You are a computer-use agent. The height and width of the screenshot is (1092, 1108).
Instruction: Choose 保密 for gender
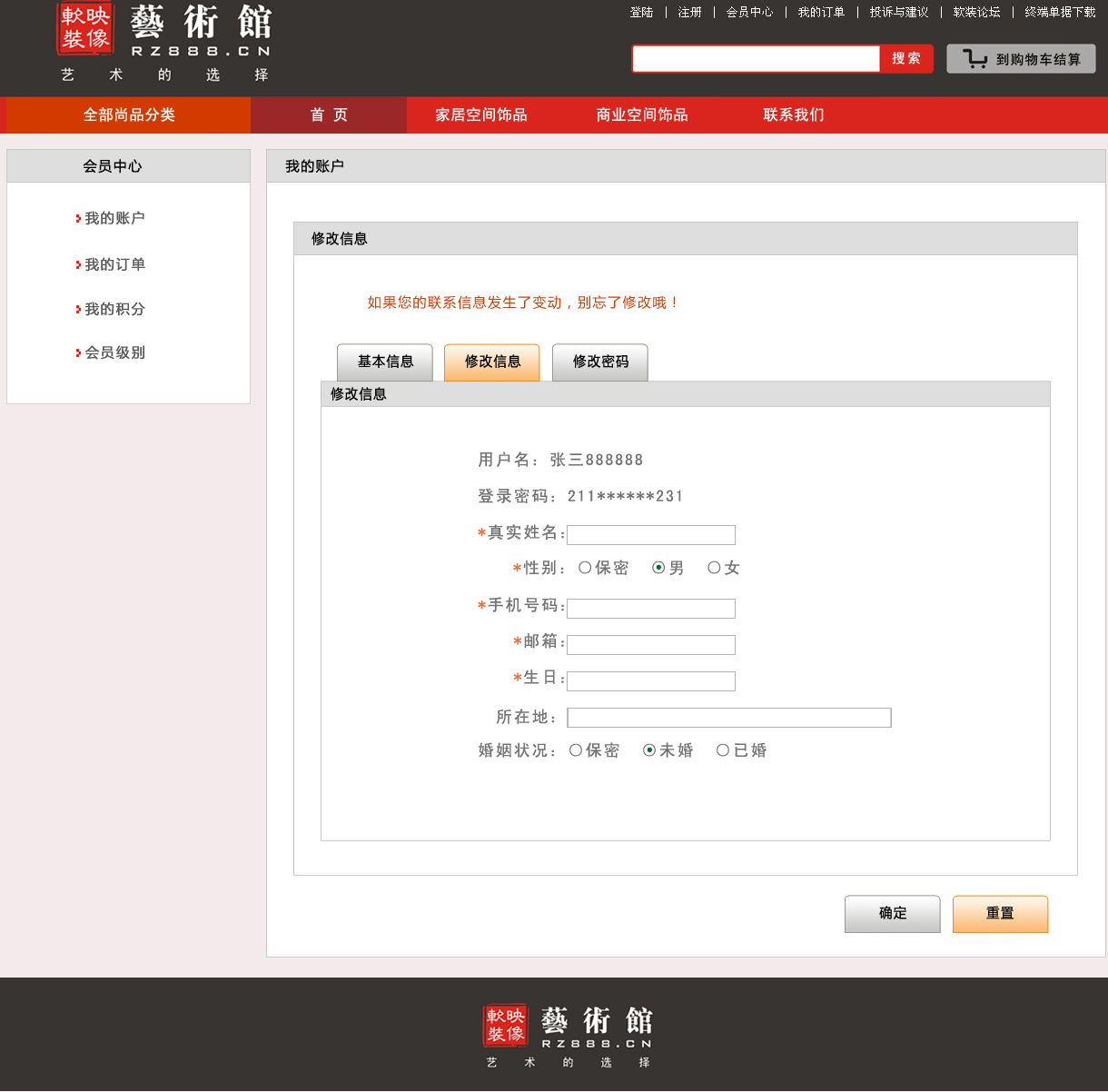point(585,568)
